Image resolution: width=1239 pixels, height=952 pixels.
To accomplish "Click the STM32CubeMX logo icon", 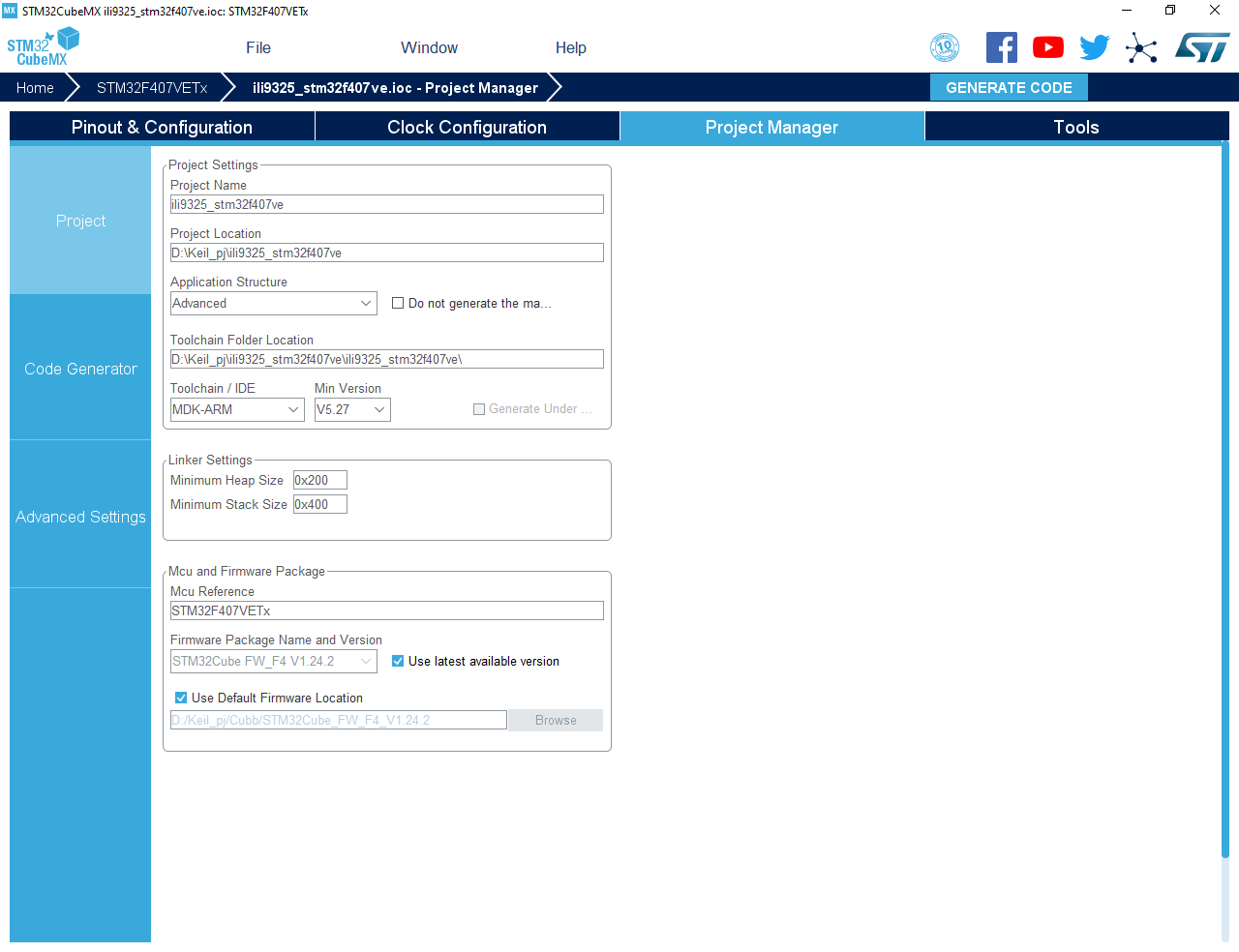I will [x=43, y=46].
